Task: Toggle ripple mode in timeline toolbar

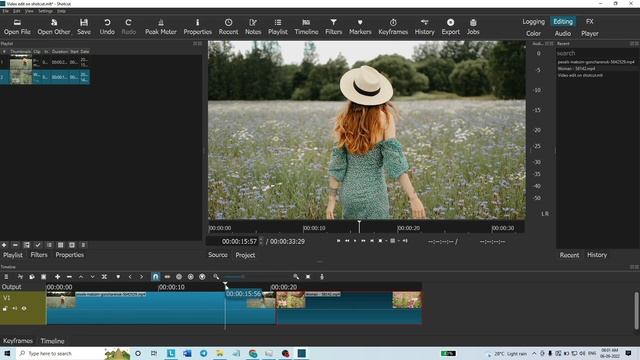Action: click(x=179, y=277)
